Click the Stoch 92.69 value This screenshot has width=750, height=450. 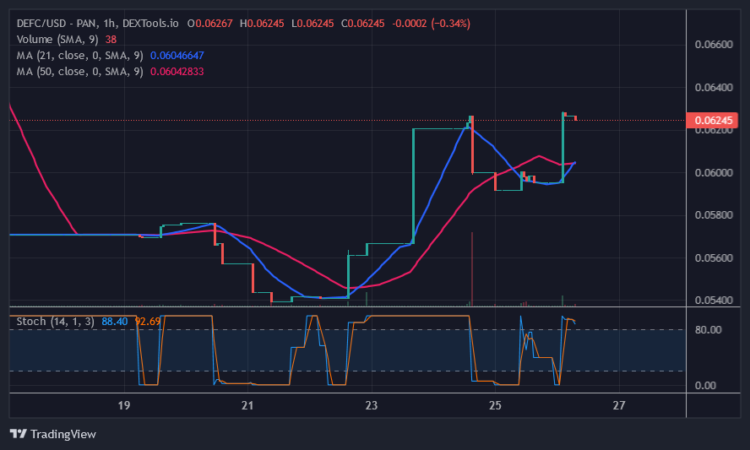tap(148, 321)
